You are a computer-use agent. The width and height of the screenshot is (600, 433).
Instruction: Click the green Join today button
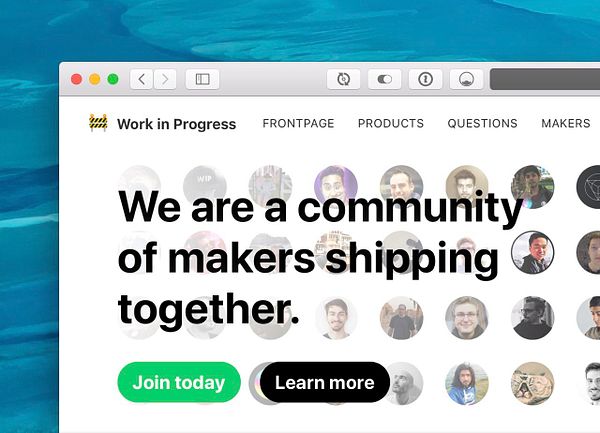point(179,383)
